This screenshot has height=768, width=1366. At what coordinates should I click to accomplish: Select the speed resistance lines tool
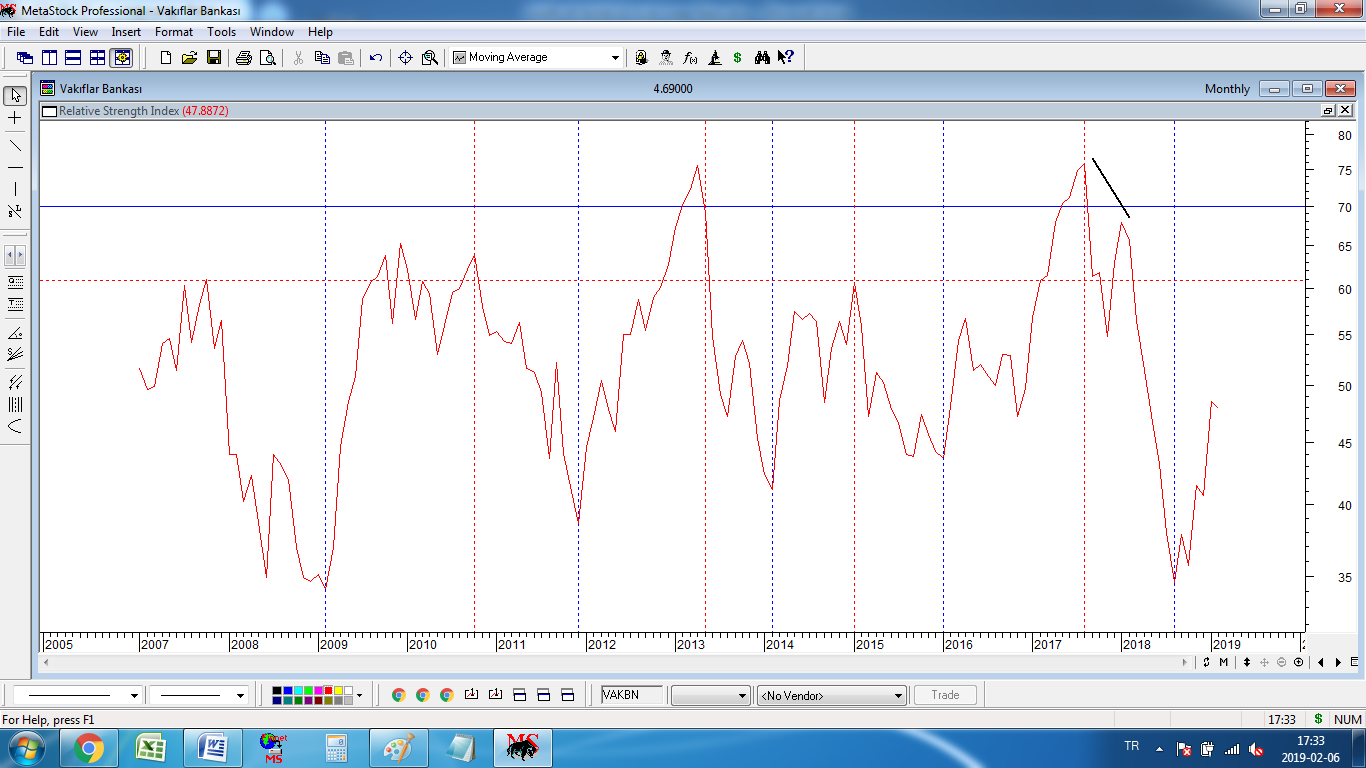15,354
